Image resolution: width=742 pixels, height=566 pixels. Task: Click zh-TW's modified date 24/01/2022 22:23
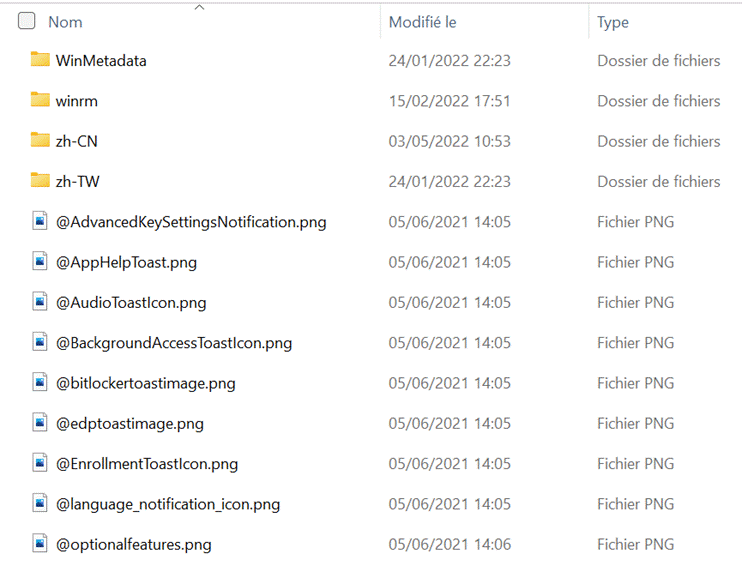[x=450, y=181]
